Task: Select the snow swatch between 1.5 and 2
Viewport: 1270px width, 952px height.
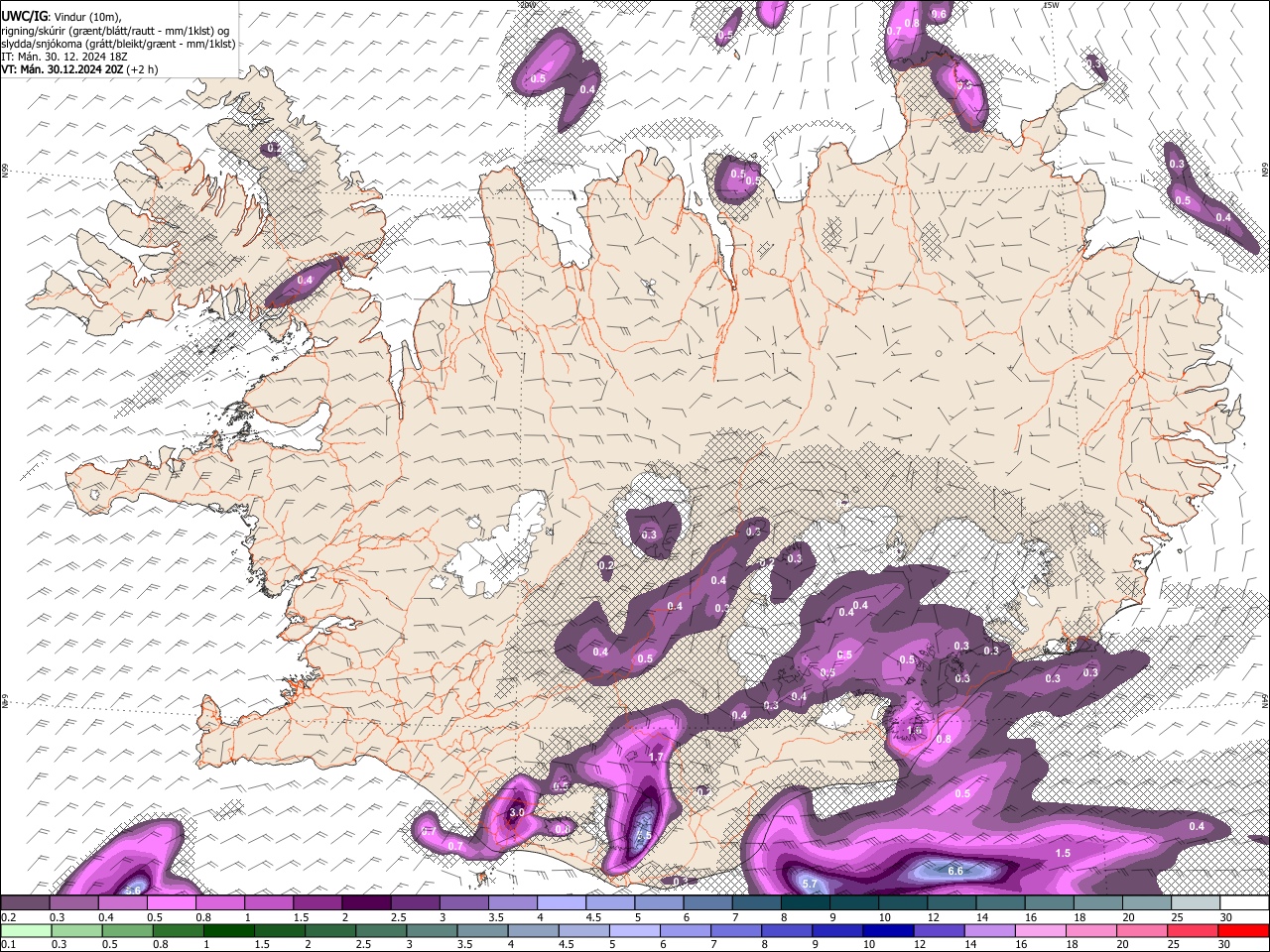Action: [x=317, y=902]
